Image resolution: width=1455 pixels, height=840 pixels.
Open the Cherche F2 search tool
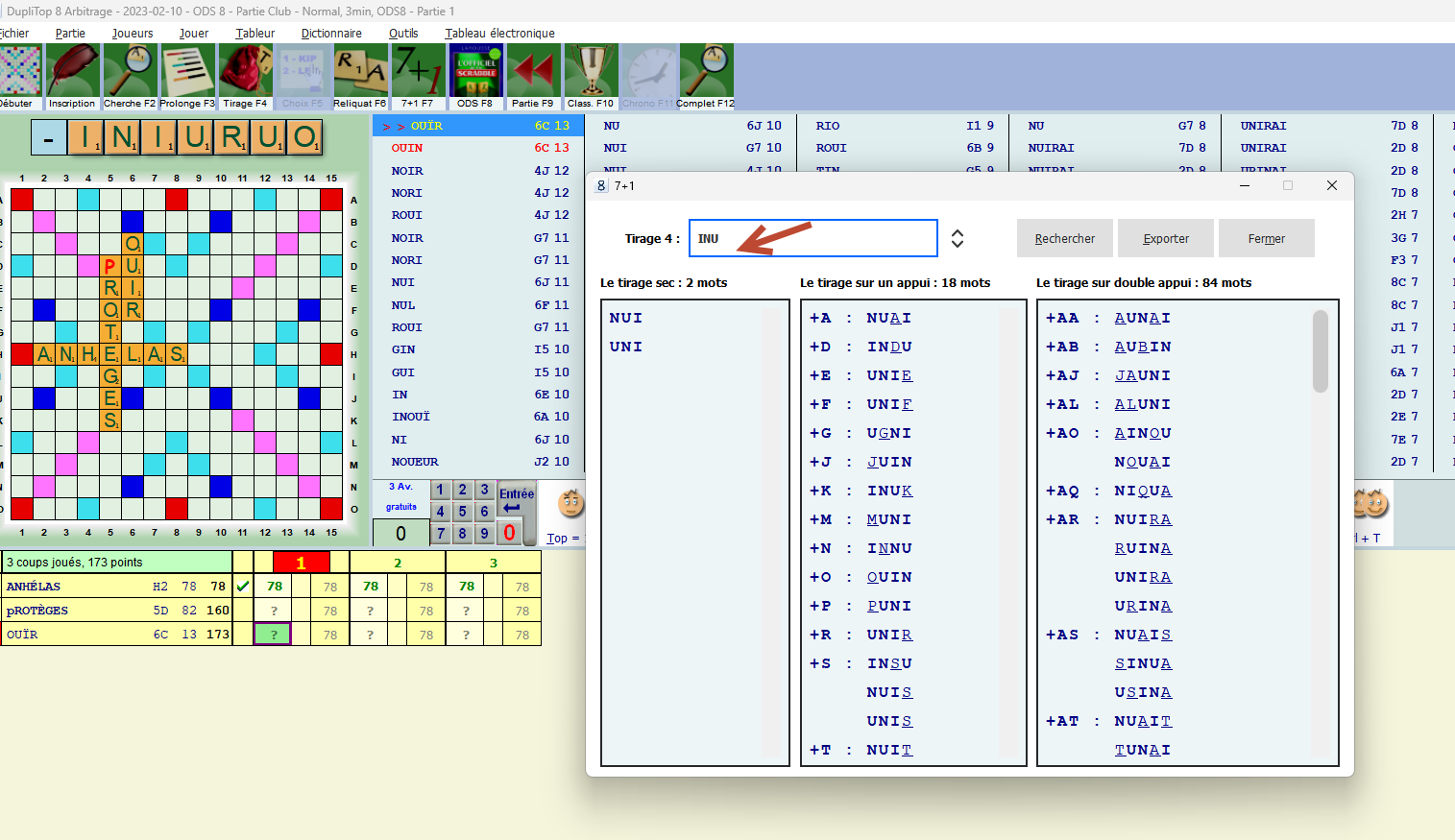point(130,72)
